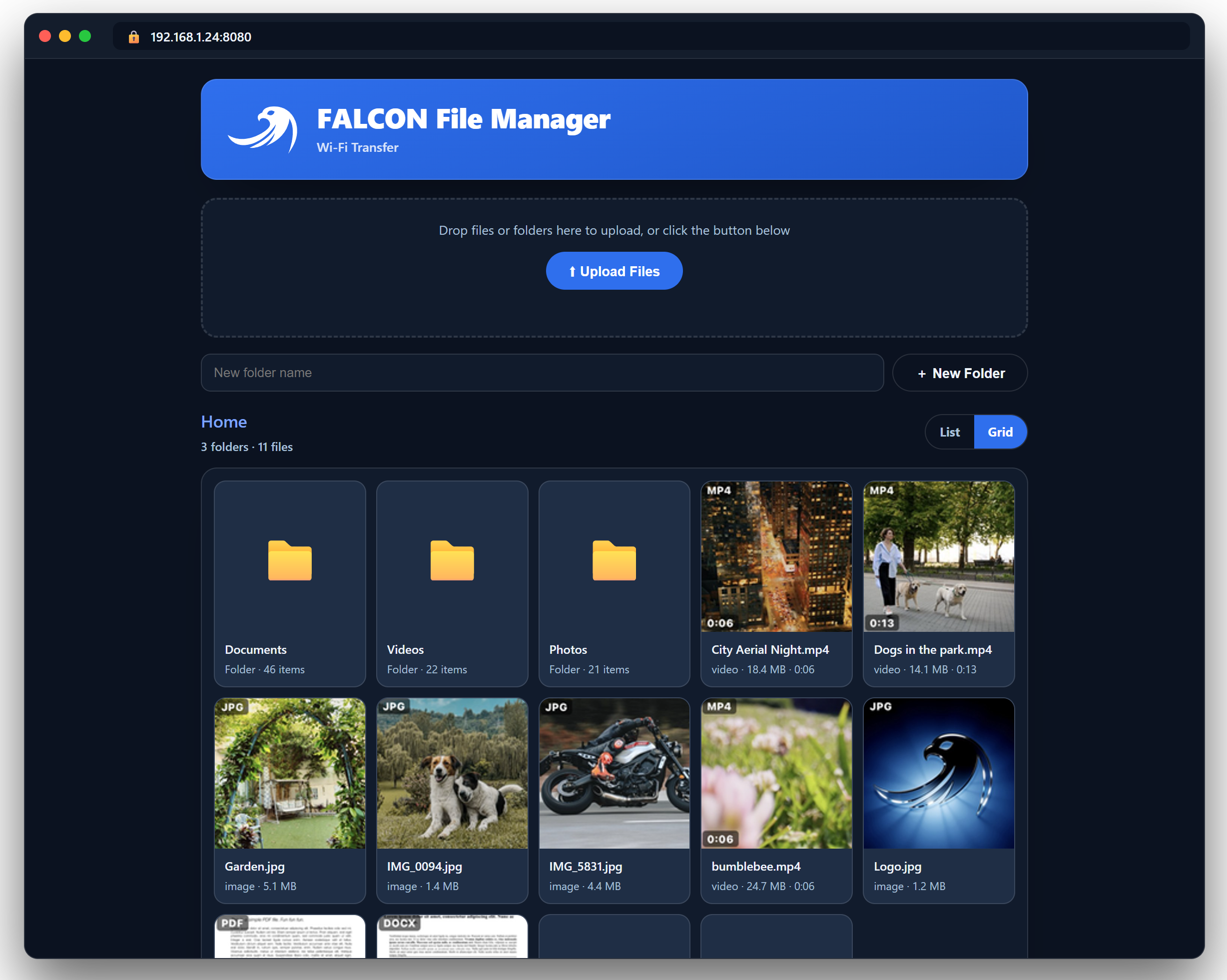The height and width of the screenshot is (980, 1227).
Task: Click the 'Videos' folder name
Action: pos(405,650)
